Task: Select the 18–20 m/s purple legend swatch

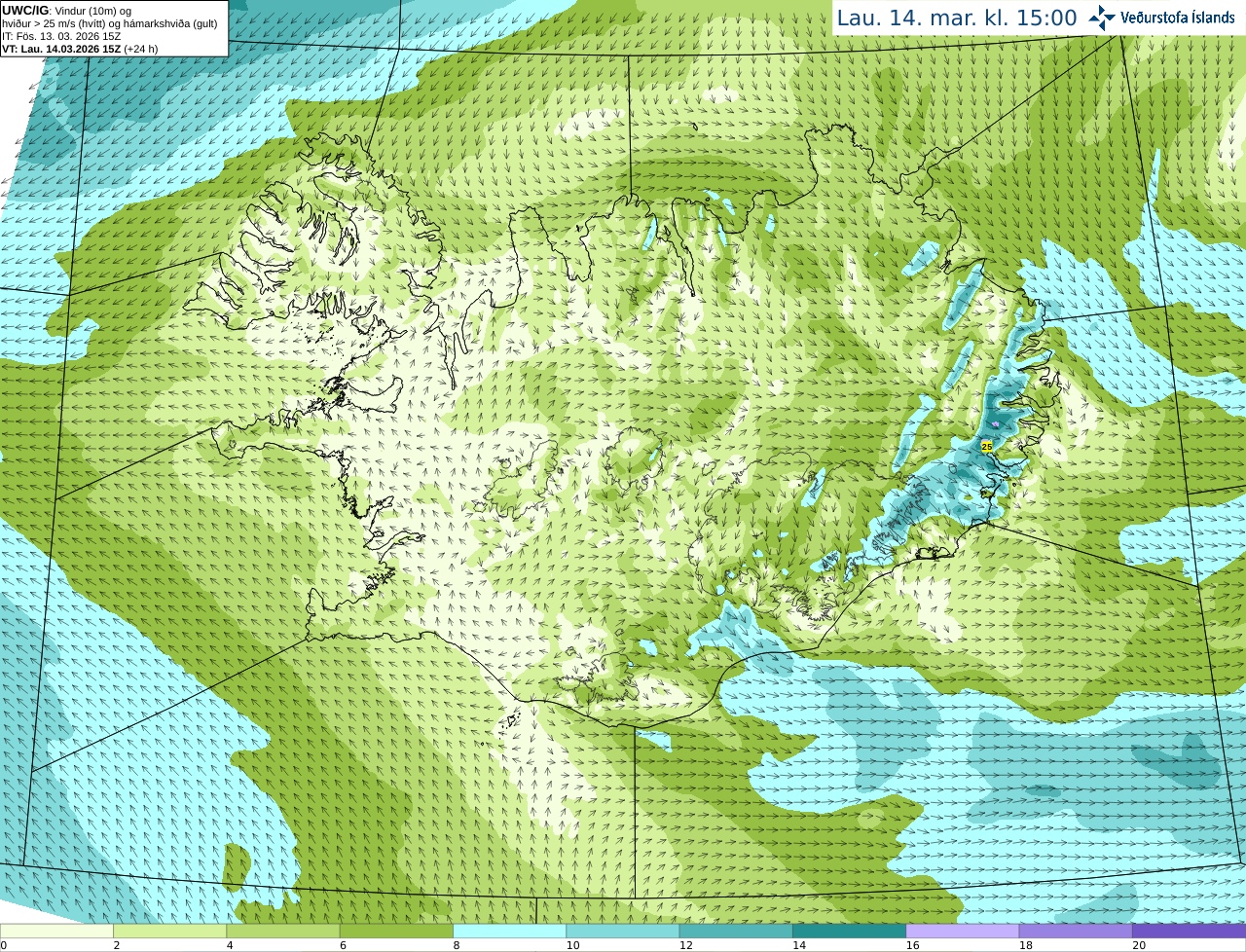Action: coord(1076,931)
